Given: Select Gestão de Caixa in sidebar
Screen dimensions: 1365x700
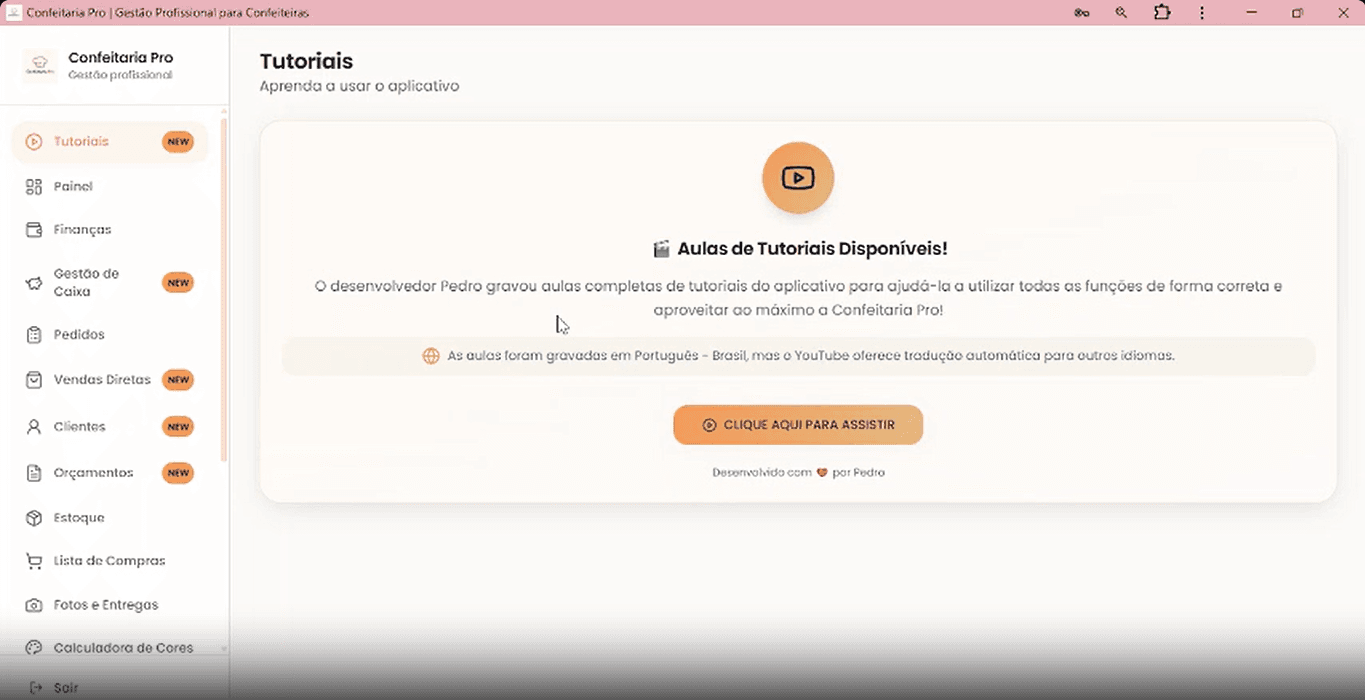Looking at the screenshot, I should (x=110, y=283).
